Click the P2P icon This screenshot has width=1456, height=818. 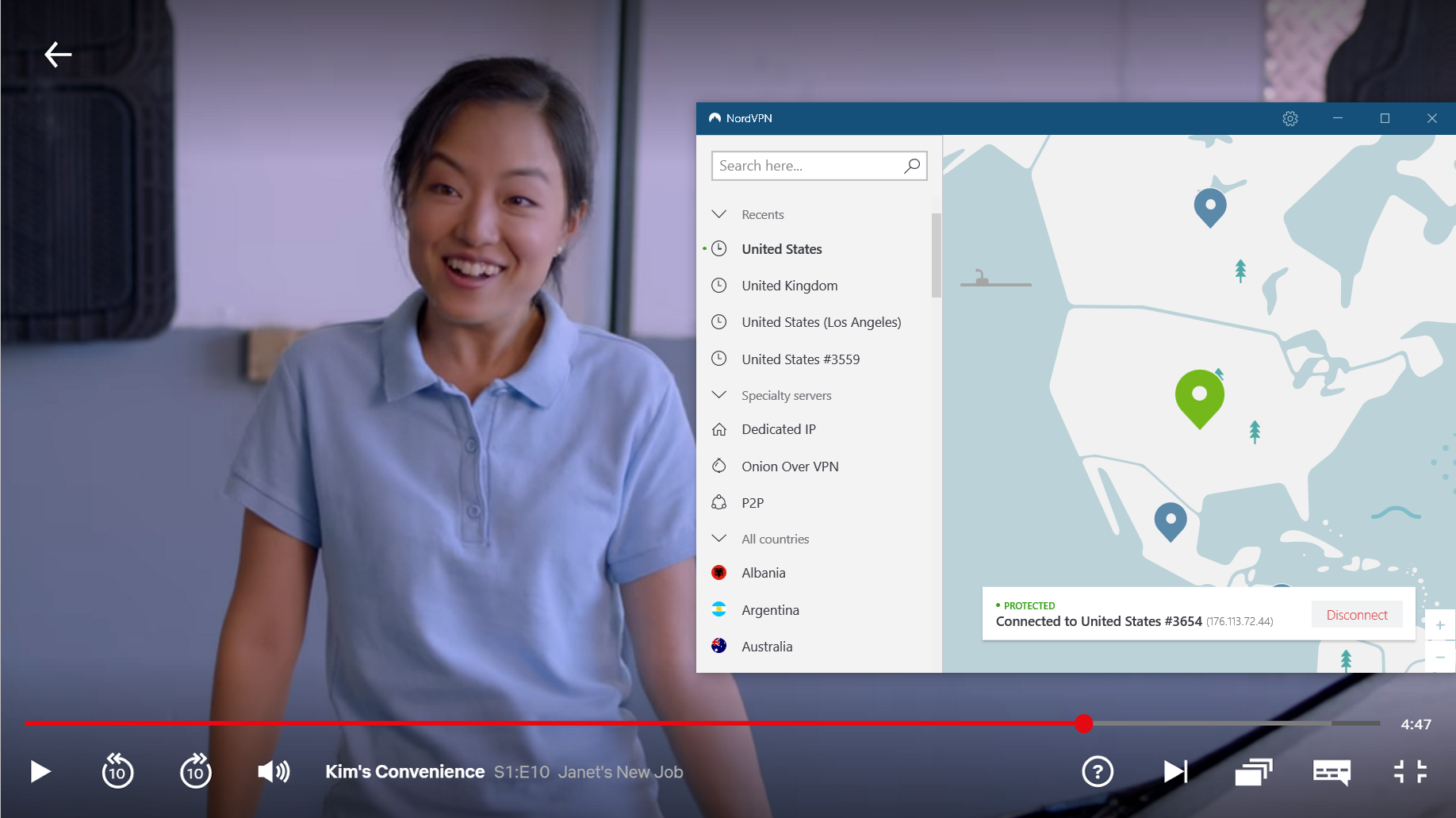click(719, 502)
